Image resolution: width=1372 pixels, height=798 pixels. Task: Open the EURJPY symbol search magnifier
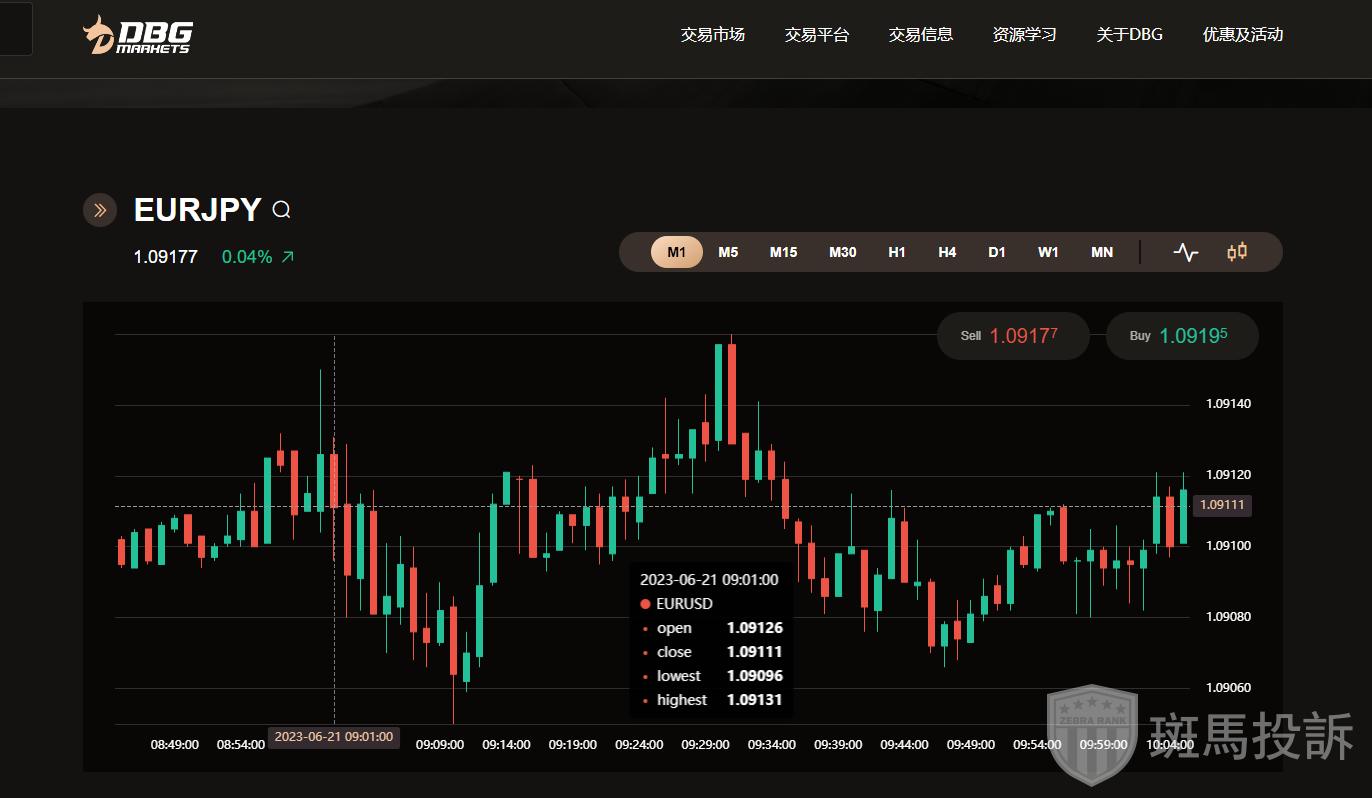pos(282,210)
